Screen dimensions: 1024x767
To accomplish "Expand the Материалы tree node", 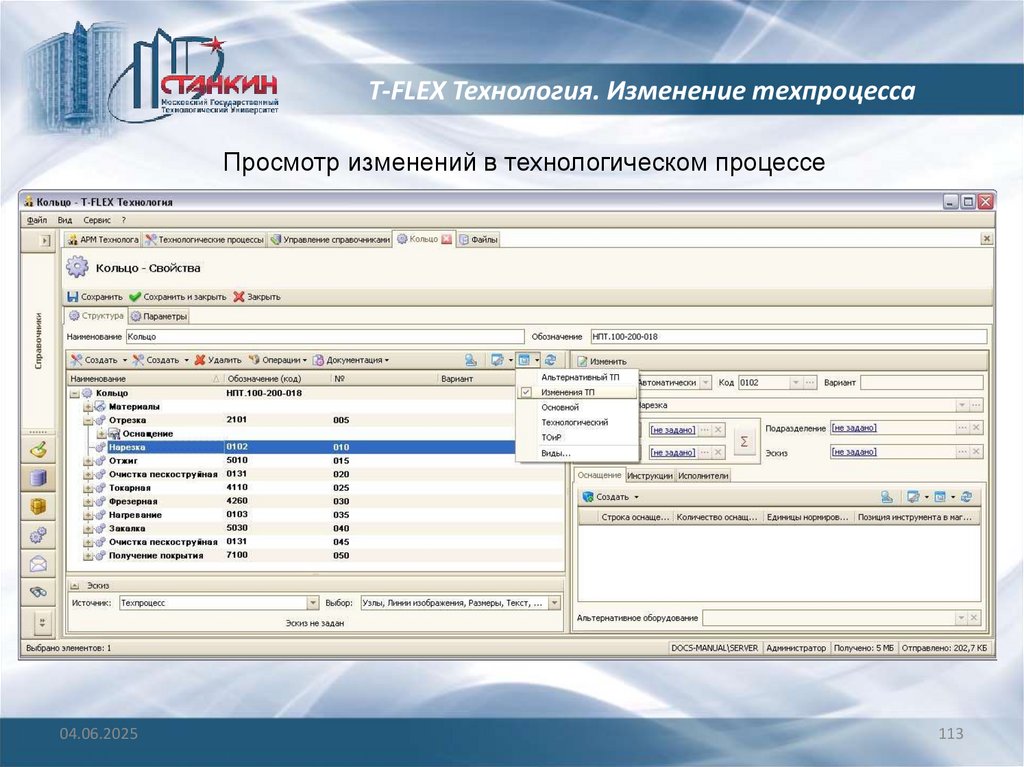I will point(88,407).
